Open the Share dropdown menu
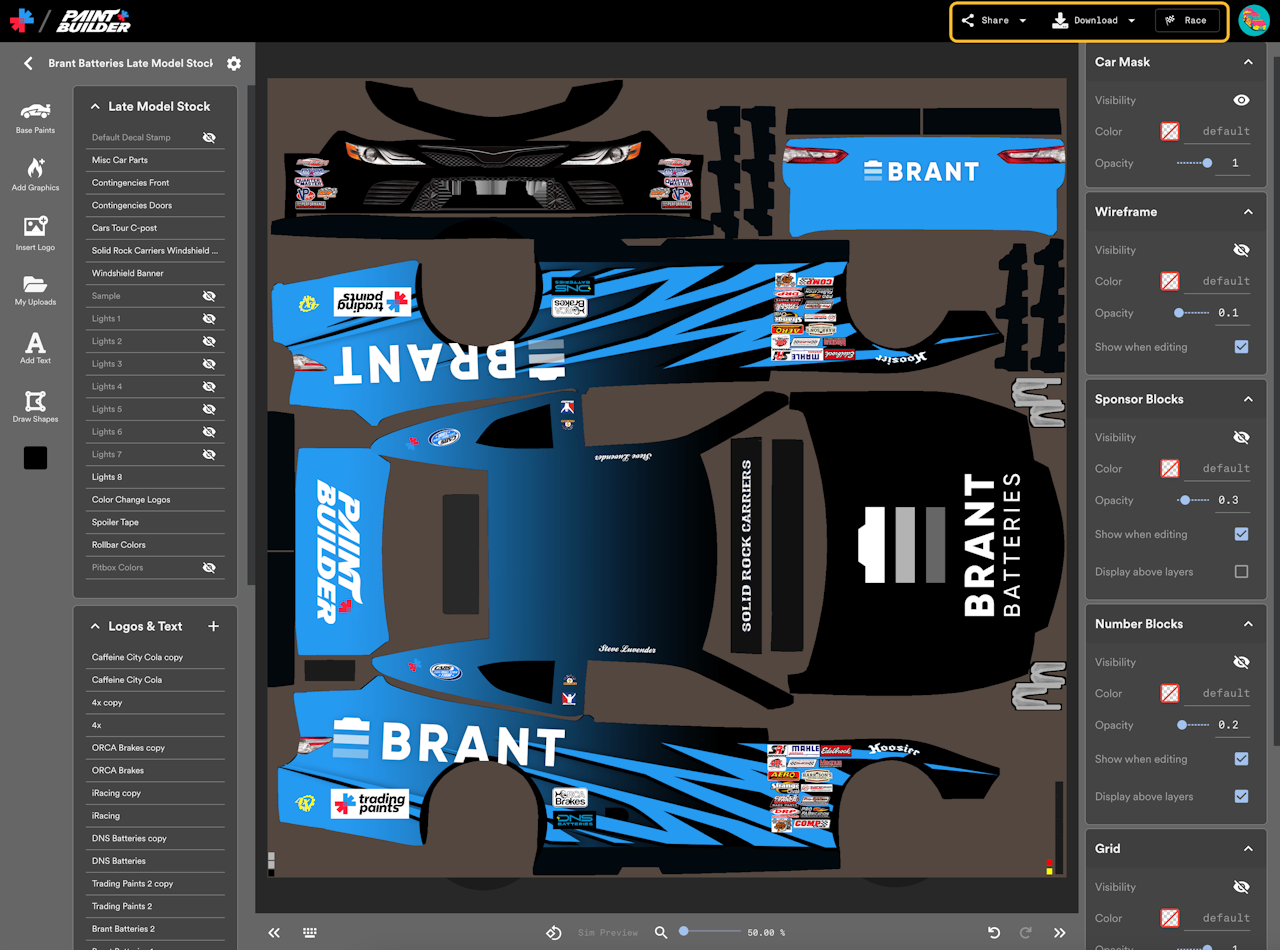Image resolution: width=1280 pixels, height=950 pixels. tap(994, 20)
